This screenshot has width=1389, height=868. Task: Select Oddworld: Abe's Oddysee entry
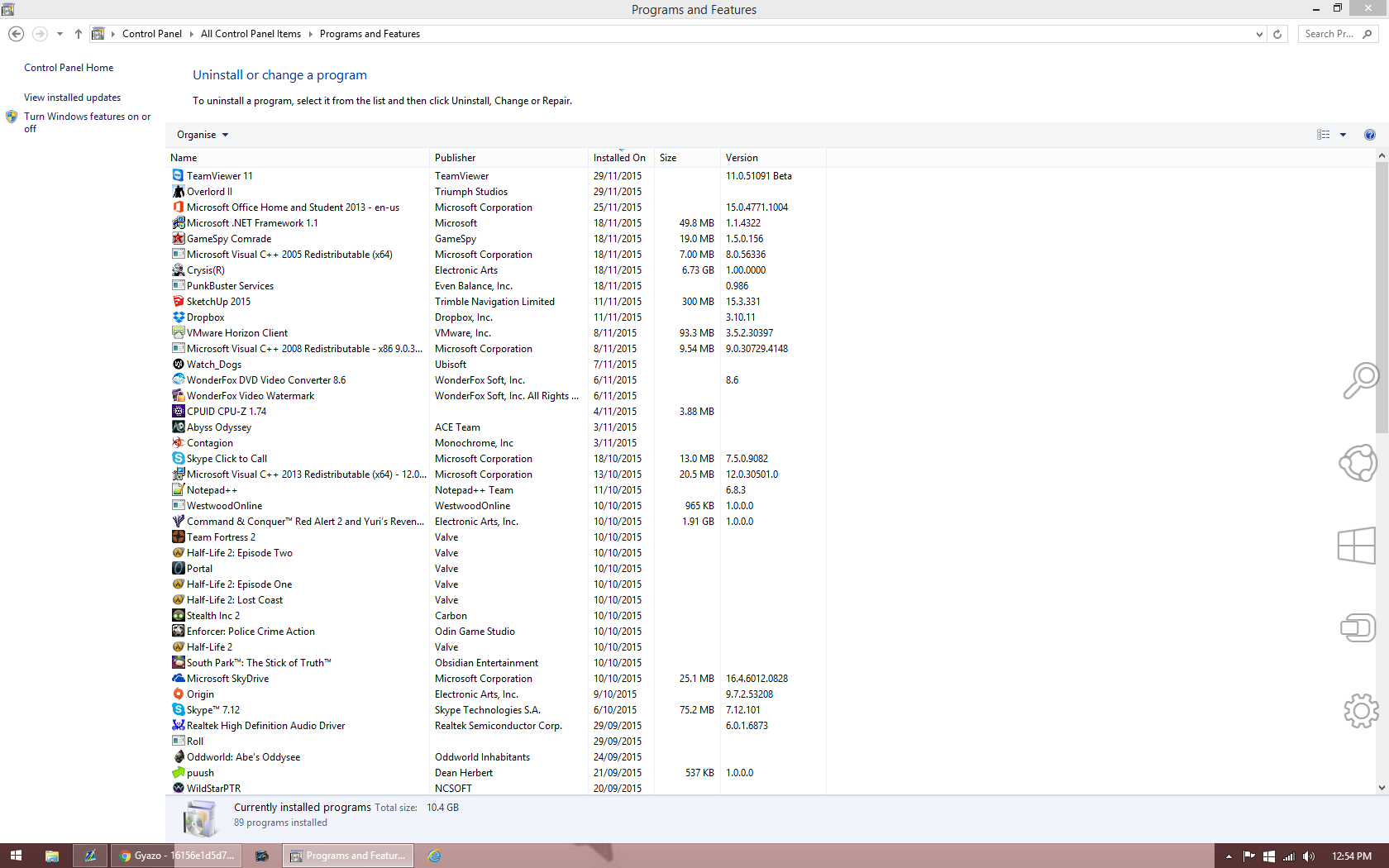496,756
